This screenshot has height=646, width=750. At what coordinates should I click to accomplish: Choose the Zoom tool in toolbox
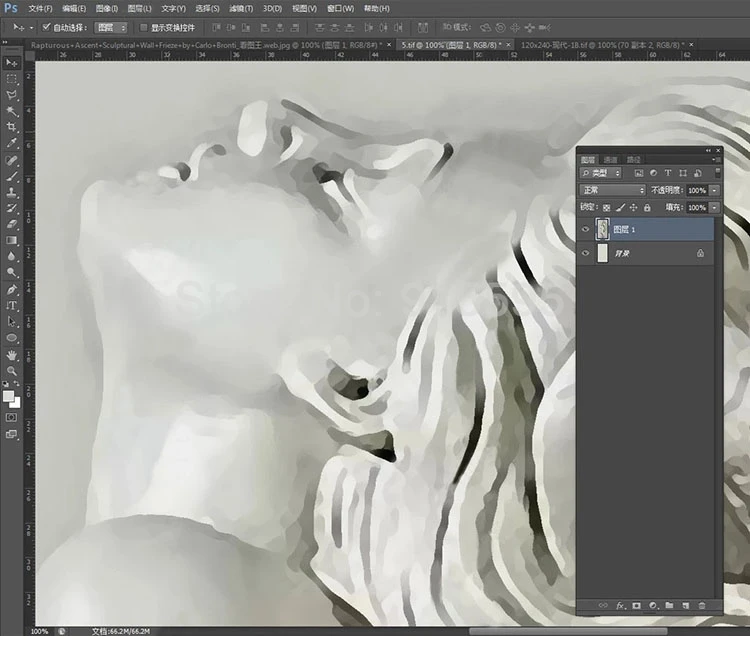click(x=12, y=370)
